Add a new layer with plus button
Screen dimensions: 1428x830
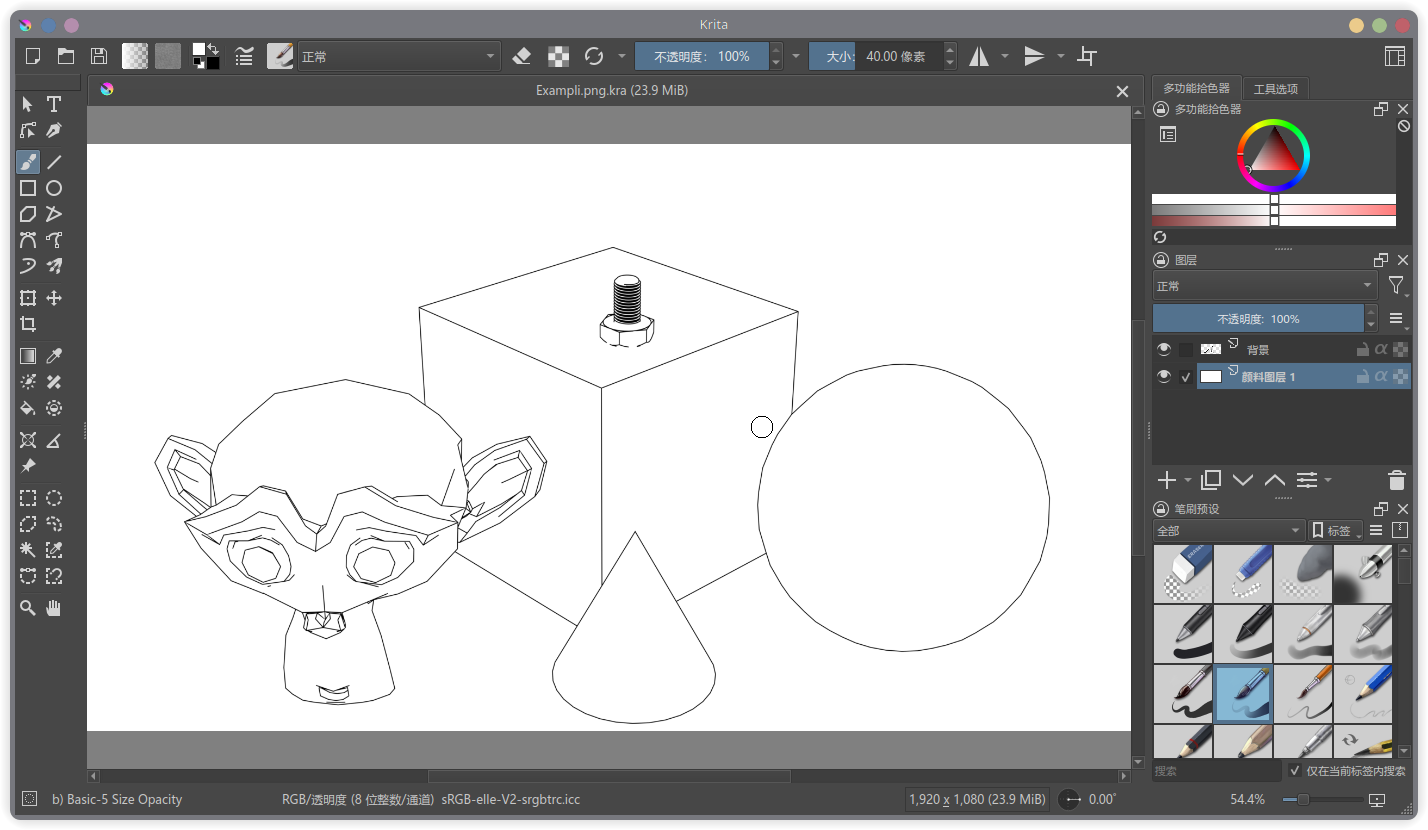[1166, 480]
